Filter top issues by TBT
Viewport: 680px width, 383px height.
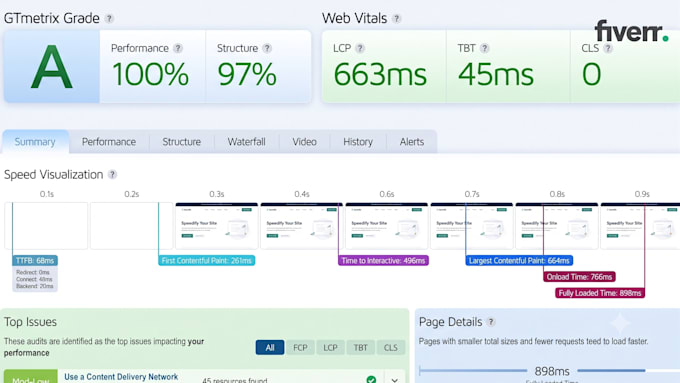click(360, 347)
